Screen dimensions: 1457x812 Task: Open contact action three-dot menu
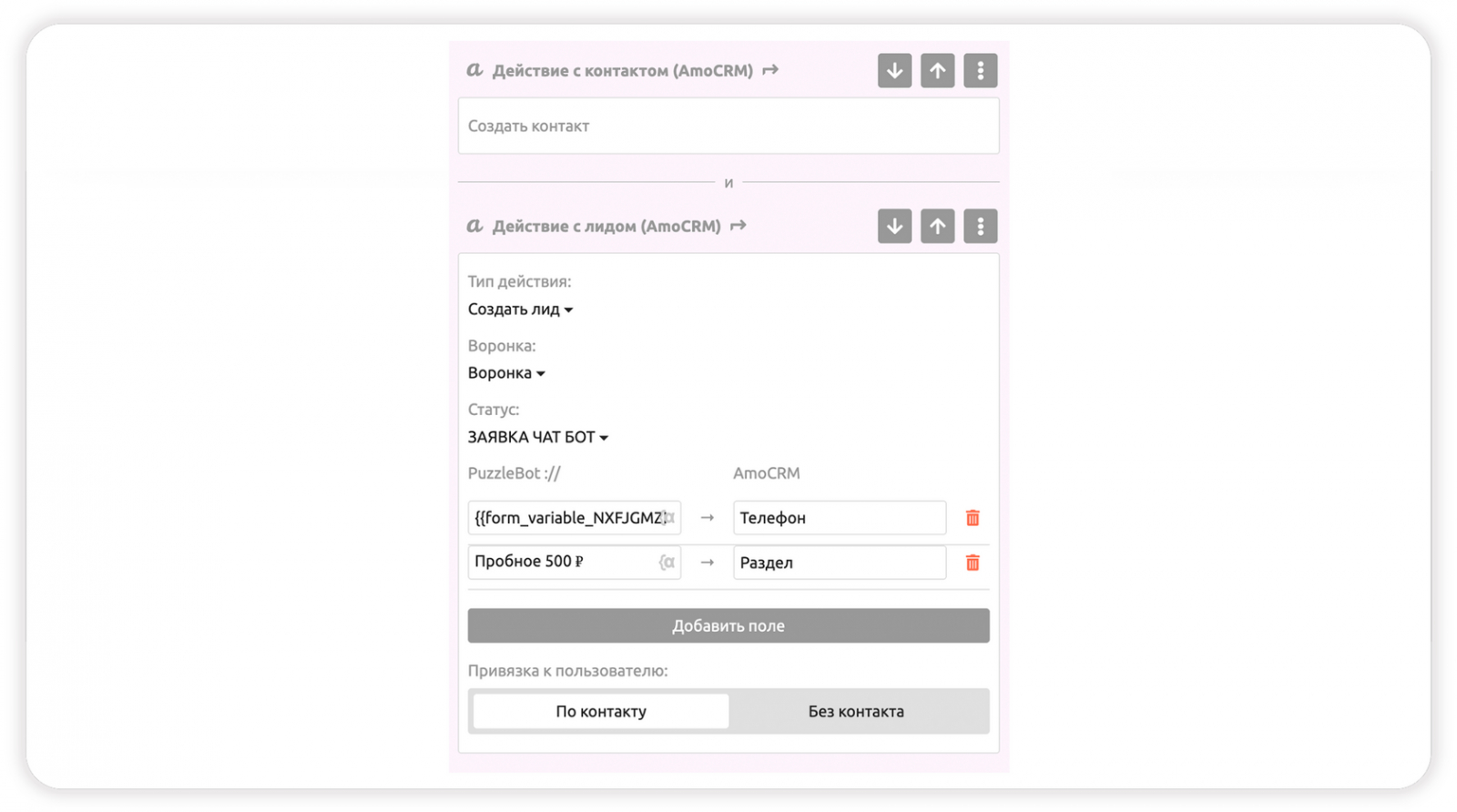point(980,71)
